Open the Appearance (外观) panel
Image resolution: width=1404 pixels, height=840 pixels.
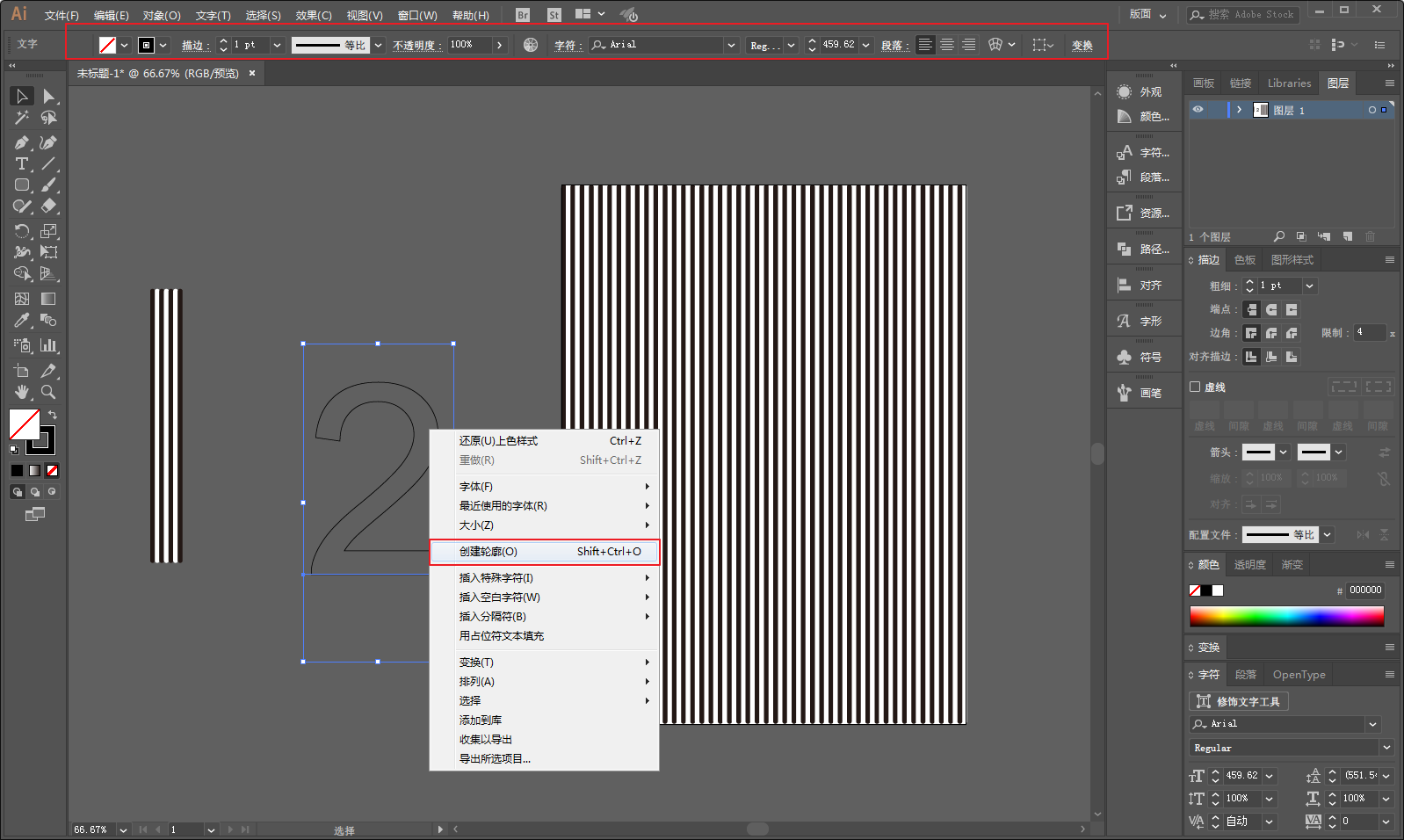pyautogui.click(x=1142, y=91)
